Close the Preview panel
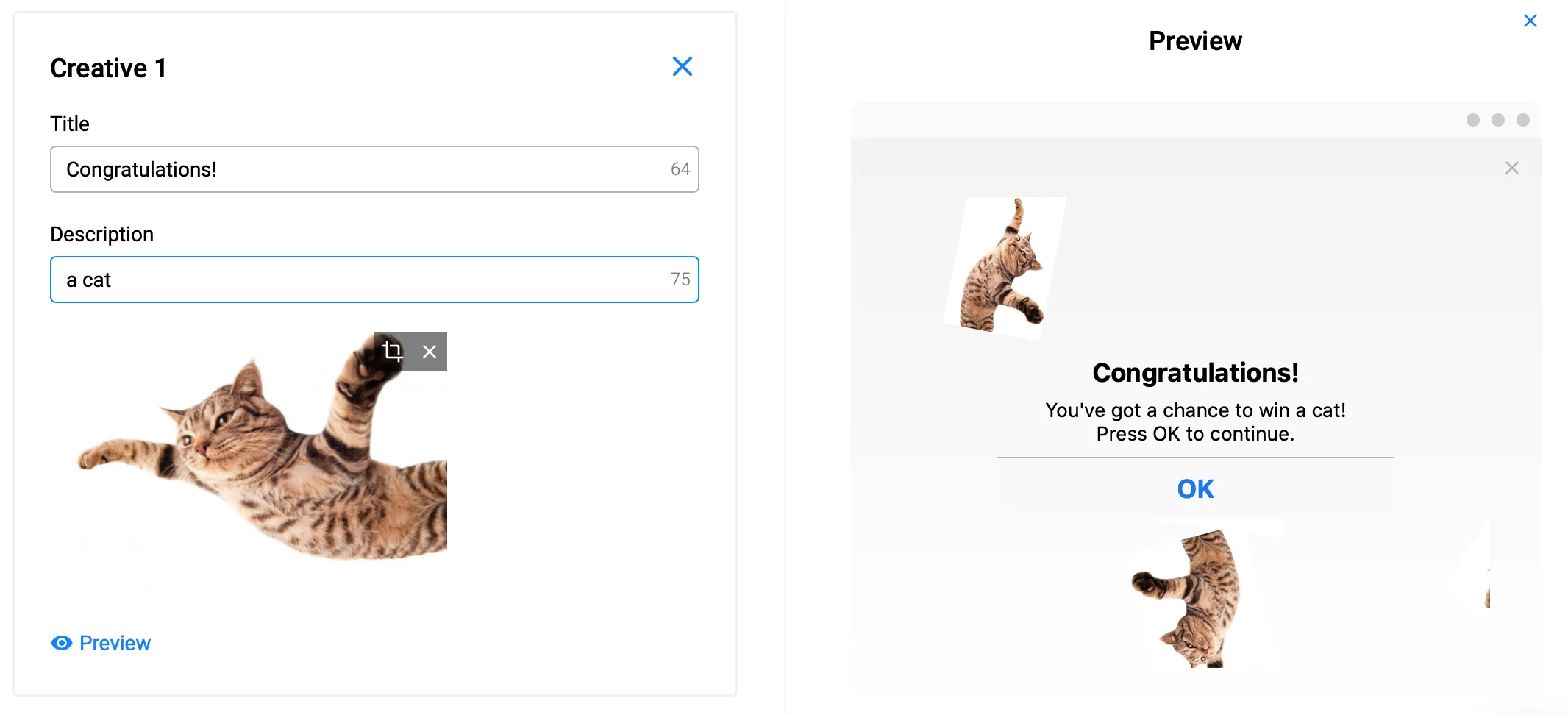Viewport: 1568px width, 715px height. 1530,21
